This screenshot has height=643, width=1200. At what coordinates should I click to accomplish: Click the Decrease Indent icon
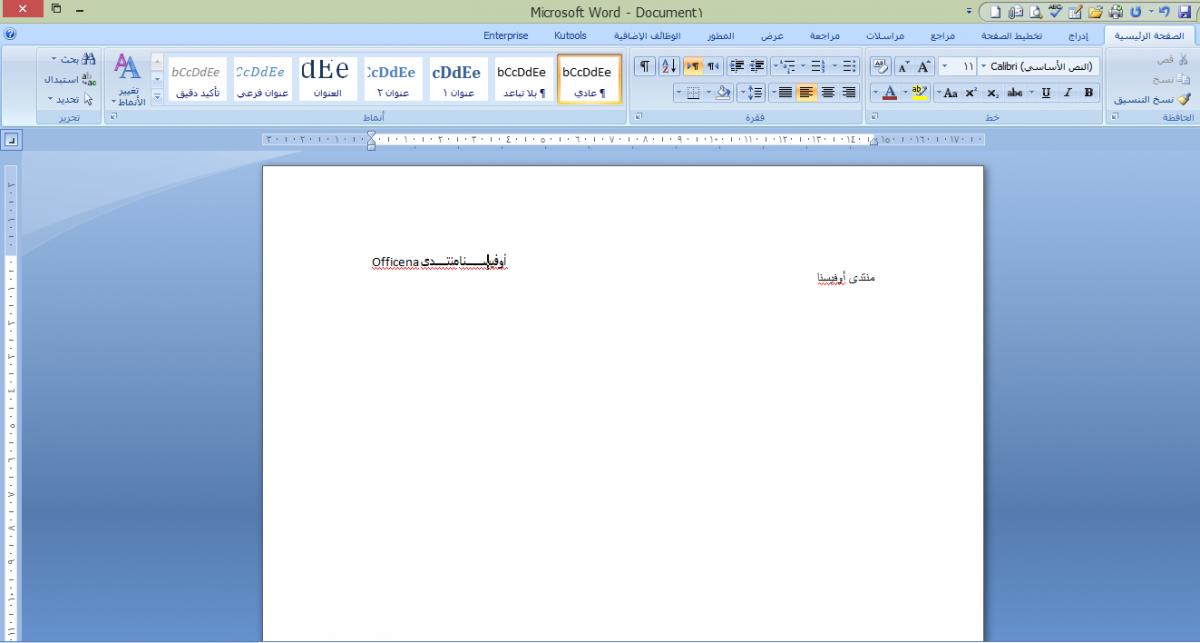(757, 67)
